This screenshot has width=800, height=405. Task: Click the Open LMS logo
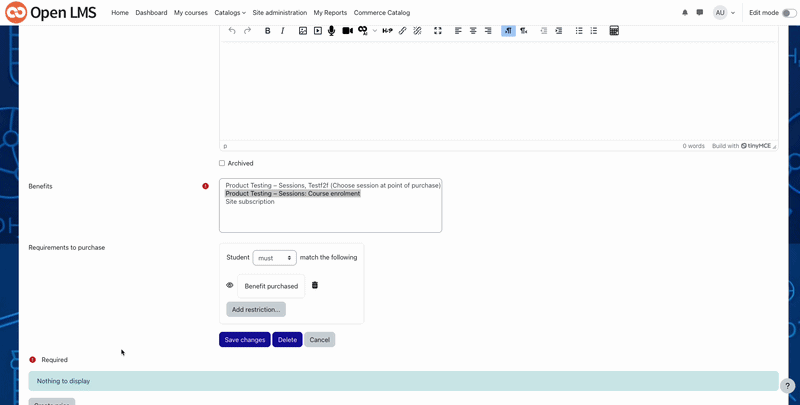pyautogui.click(x=51, y=13)
